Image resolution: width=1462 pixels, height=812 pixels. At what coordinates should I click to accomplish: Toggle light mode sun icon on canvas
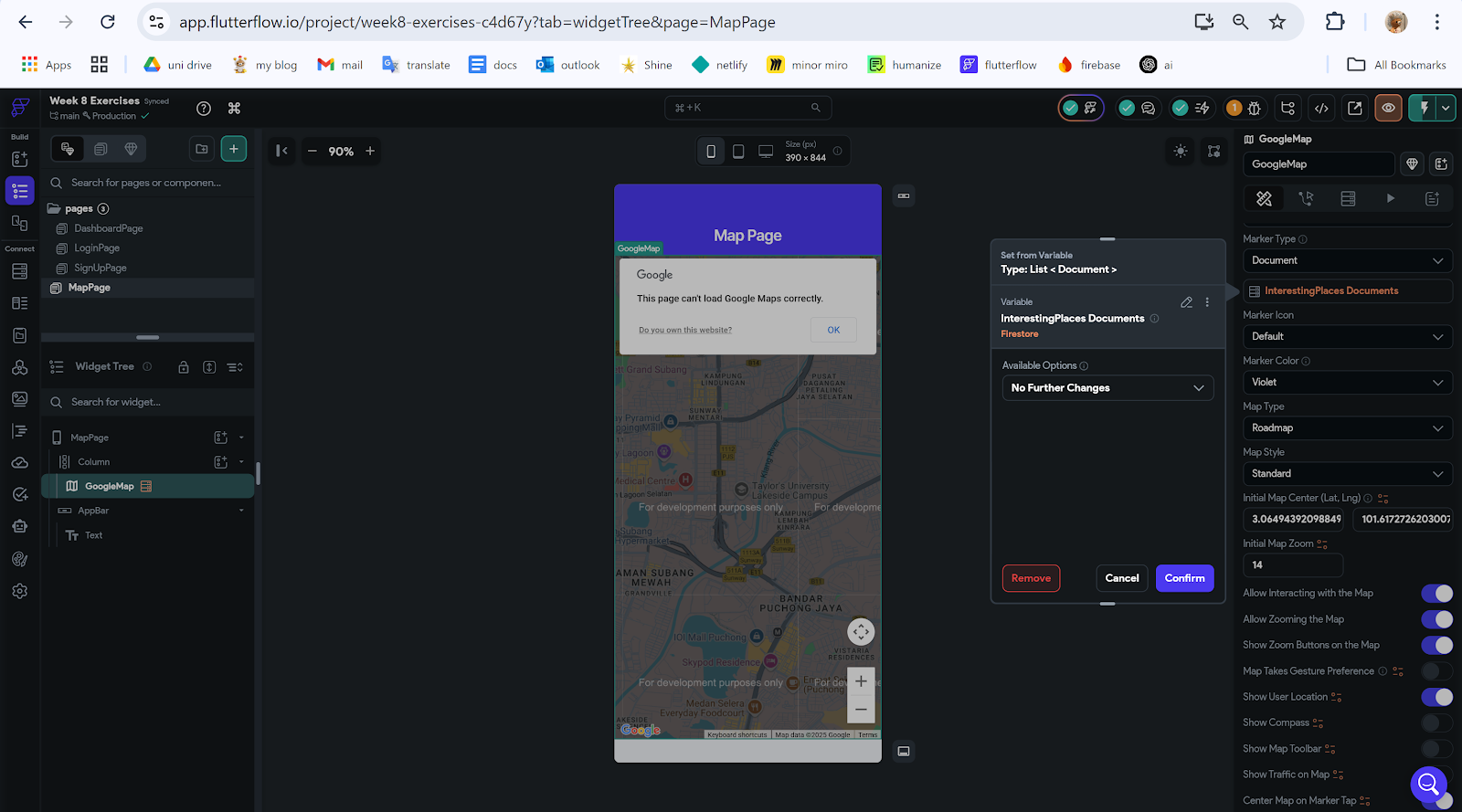click(1181, 151)
